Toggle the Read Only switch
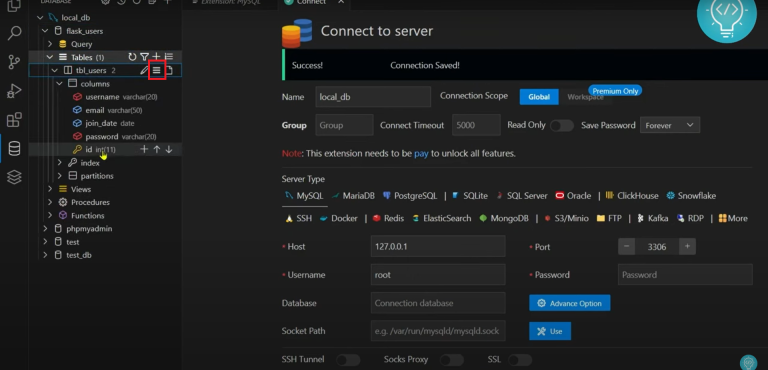The image size is (768, 370). 561,125
